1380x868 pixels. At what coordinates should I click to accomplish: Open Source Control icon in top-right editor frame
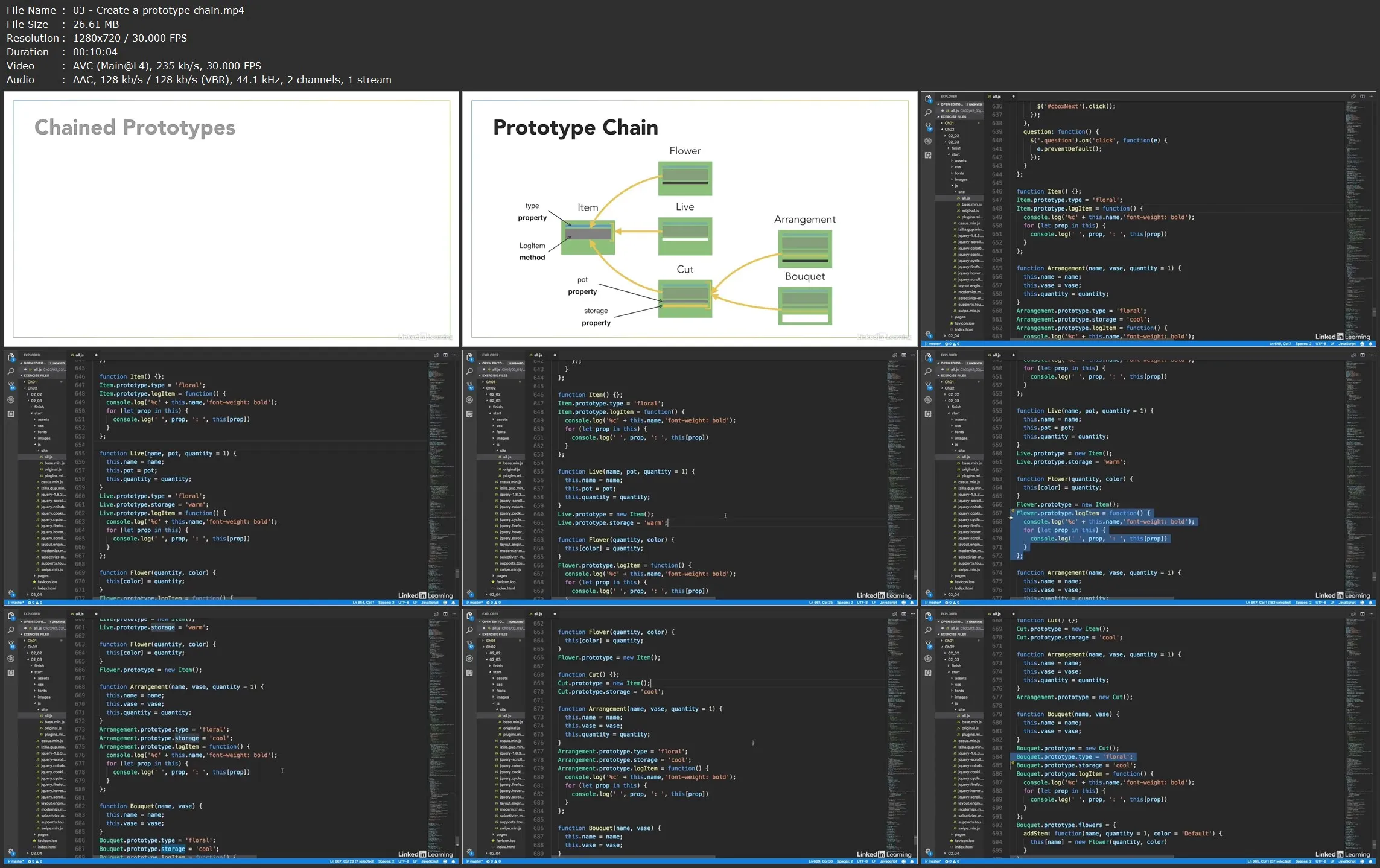tap(928, 127)
